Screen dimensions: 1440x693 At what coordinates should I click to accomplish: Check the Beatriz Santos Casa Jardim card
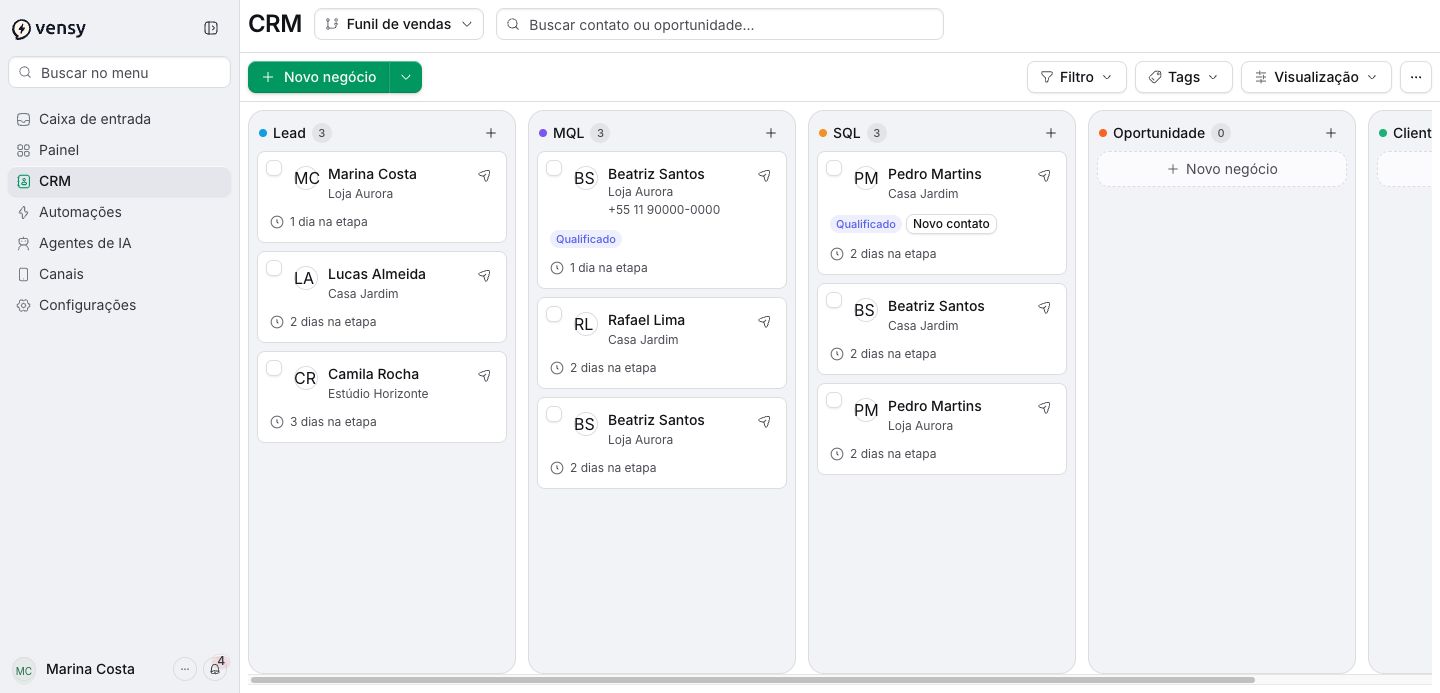click(x=834, y=300)
